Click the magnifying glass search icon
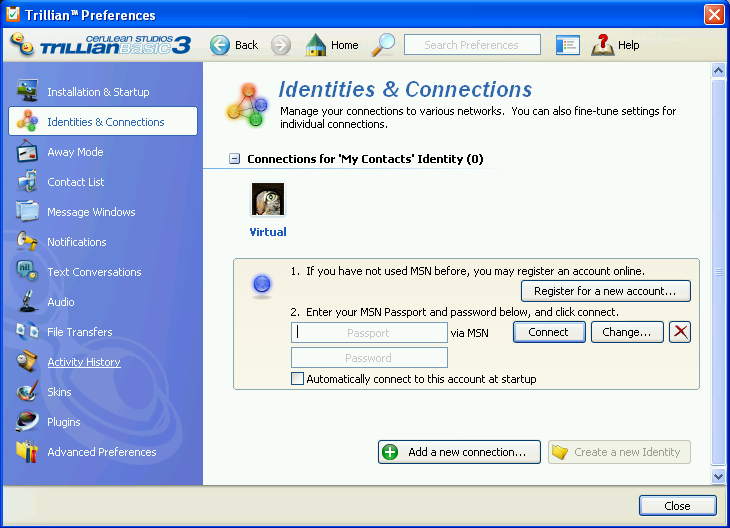 [x=383, y=45]
